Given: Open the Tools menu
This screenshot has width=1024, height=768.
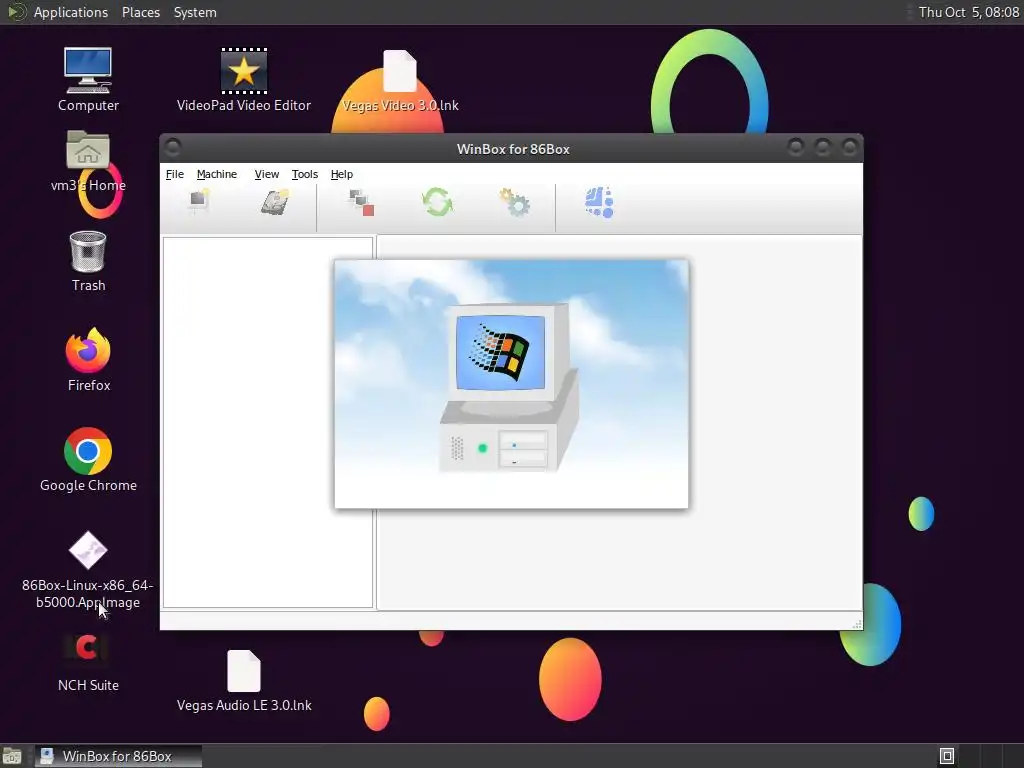Looking at the screenshot, I should 304,174.
